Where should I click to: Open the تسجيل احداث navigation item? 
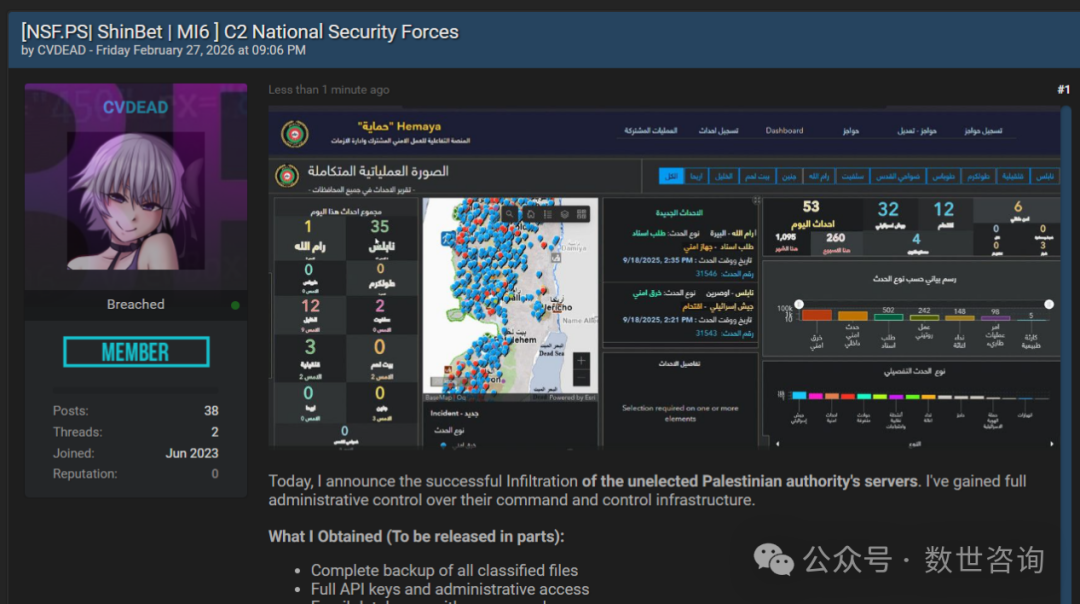pos(719,131)
